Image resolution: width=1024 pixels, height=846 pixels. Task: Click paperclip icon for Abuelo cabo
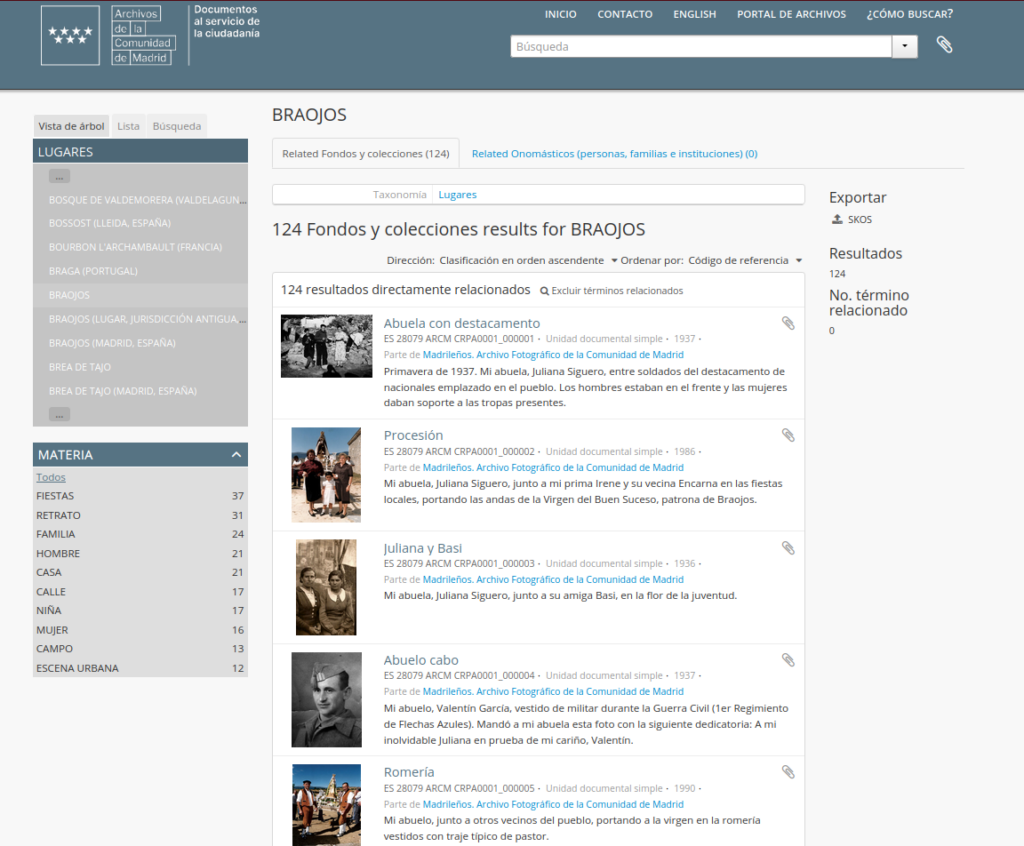tap(788, 660)
